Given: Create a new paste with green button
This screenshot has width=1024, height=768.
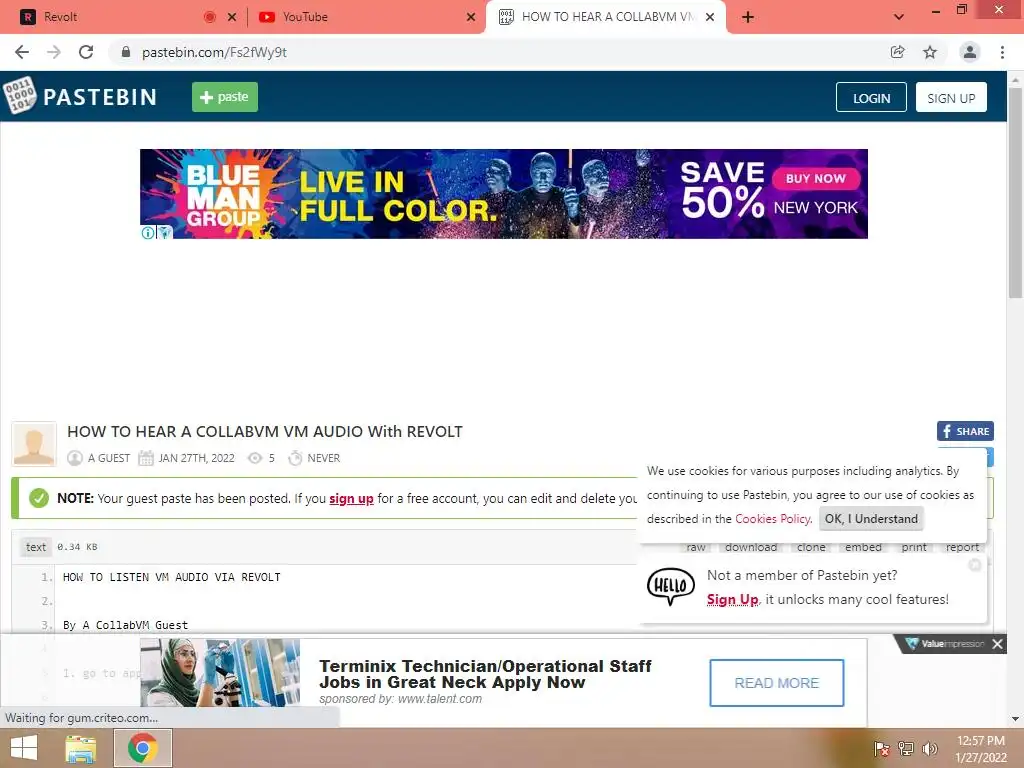Looking at the screenshot, I should click(225, 97).
